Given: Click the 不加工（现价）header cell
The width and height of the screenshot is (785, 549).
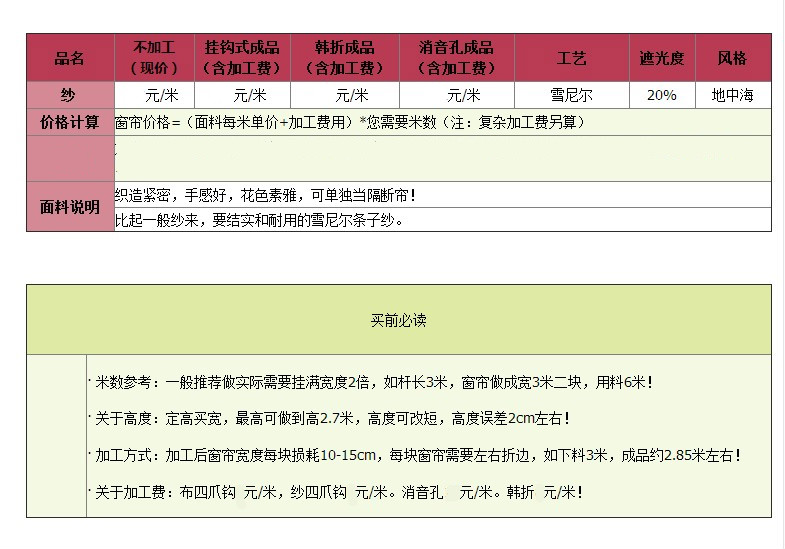Looking at the screenshot, I should pyautogui.click(x=154, y=58).
